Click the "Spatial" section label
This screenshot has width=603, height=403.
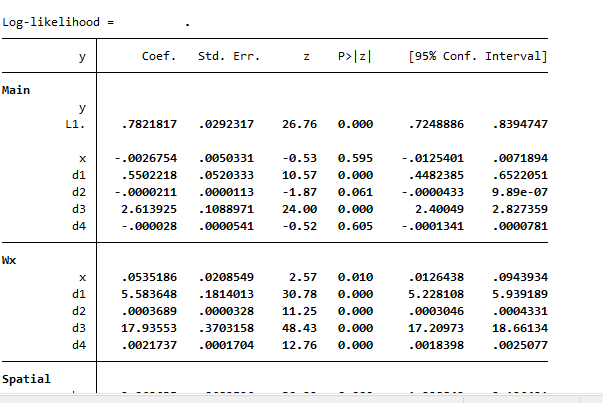coord(26,379)
